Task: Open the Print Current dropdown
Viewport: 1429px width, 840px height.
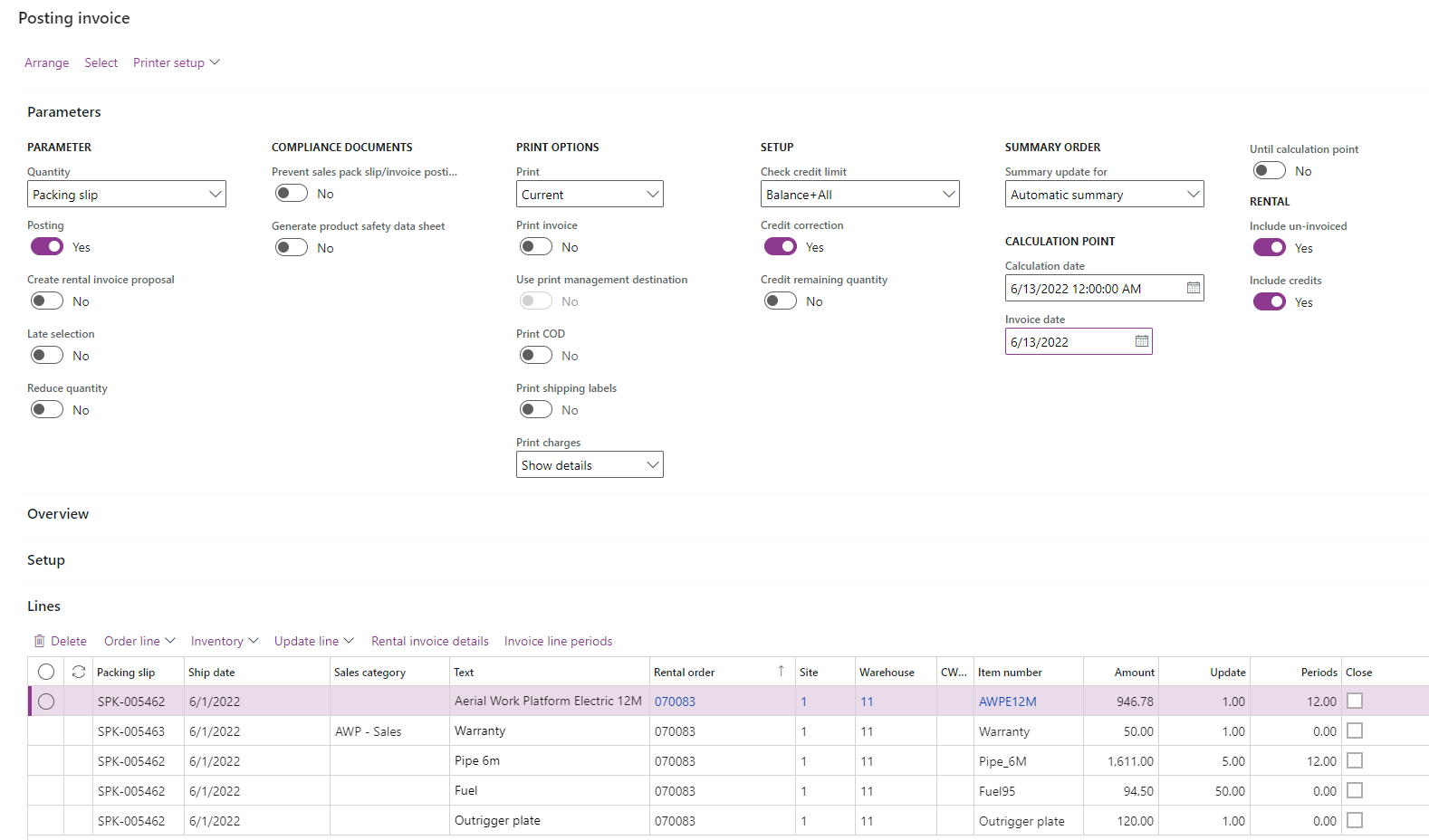Action: [590, 194]
